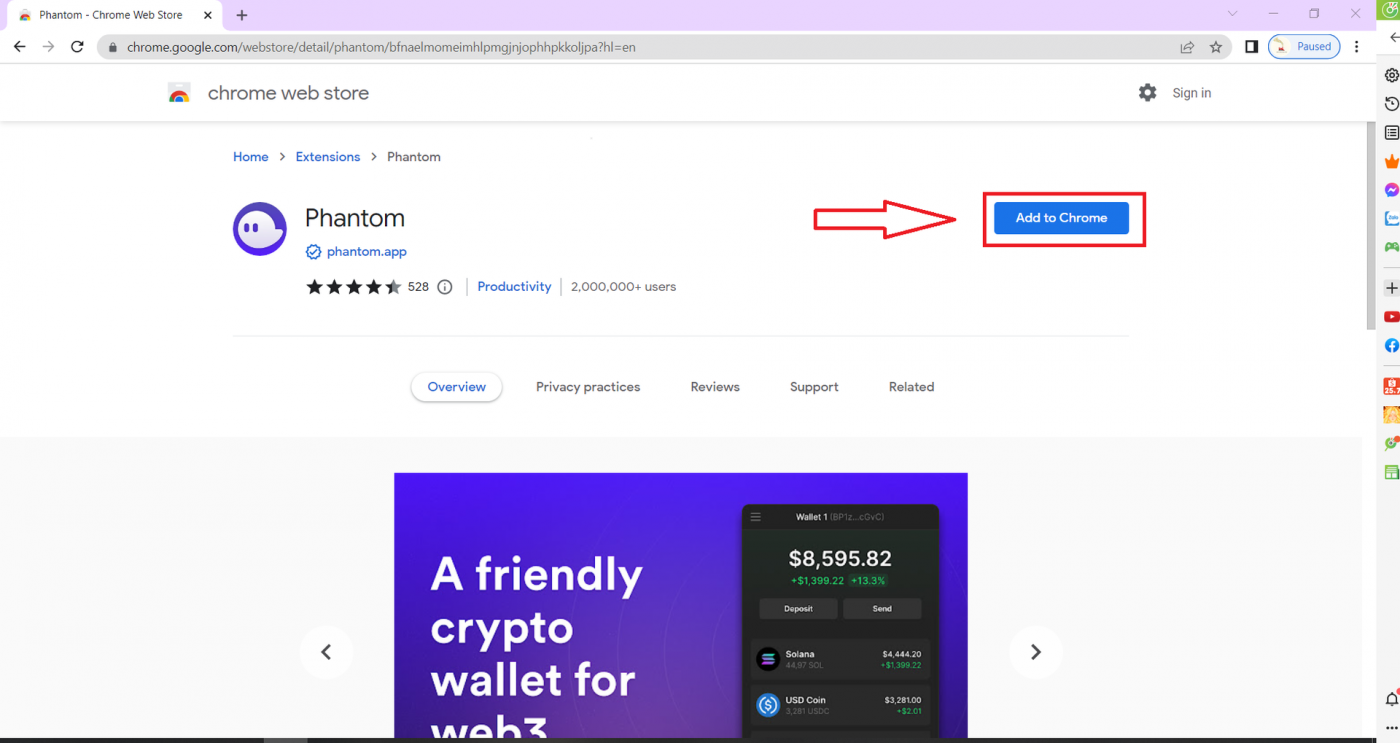Open the Related tab
The width and height of the screenshot is (1400, 743).
[911, 387]
